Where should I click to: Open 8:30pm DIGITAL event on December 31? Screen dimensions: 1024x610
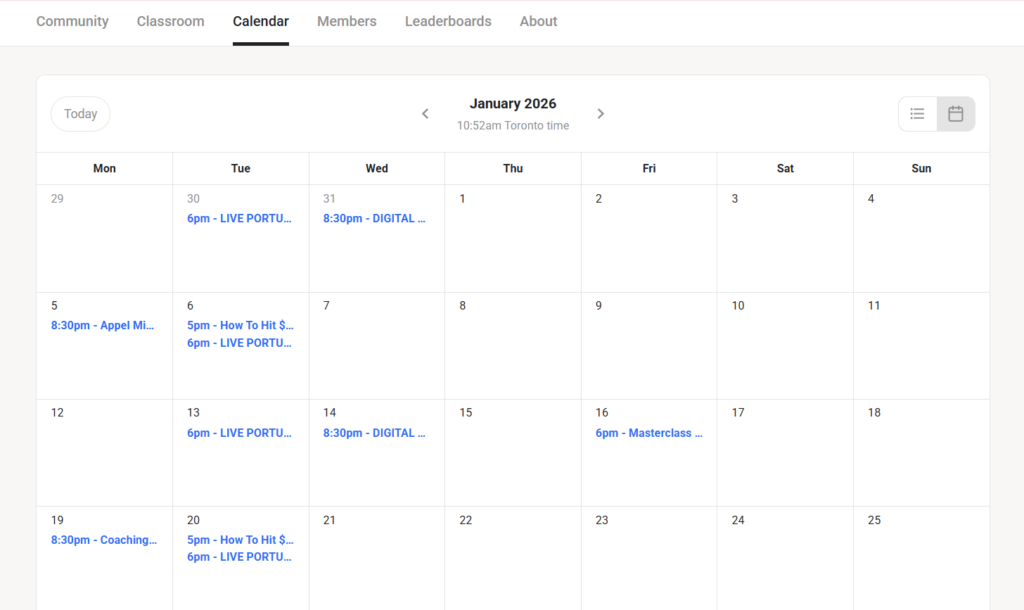tap(374, 219)
